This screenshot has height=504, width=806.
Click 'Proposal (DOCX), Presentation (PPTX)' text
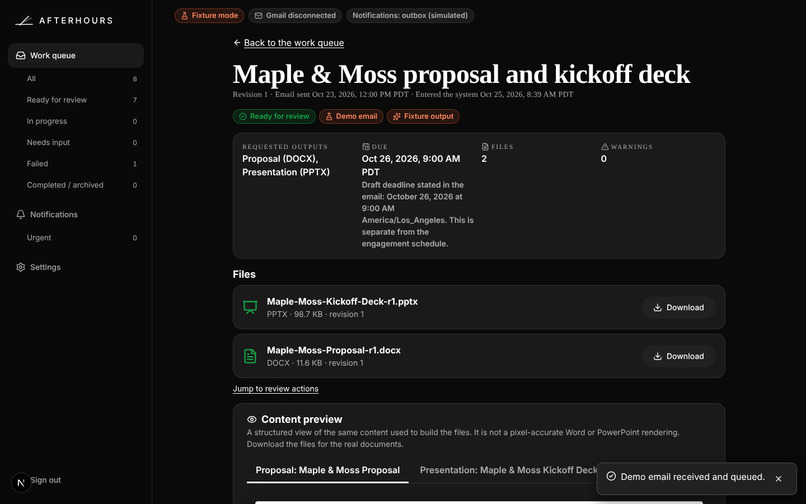[286, 166]
